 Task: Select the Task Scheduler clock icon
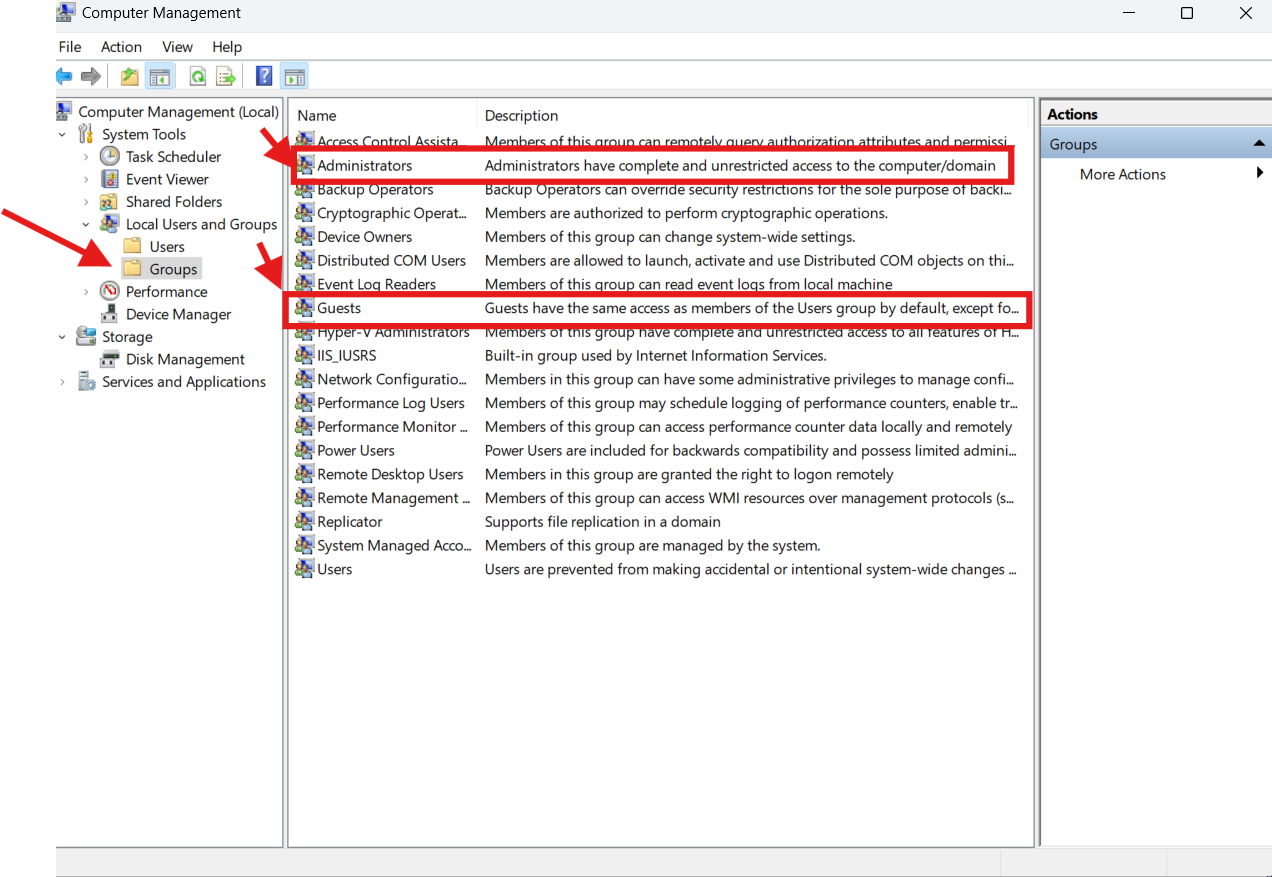[x=110, y=157]
